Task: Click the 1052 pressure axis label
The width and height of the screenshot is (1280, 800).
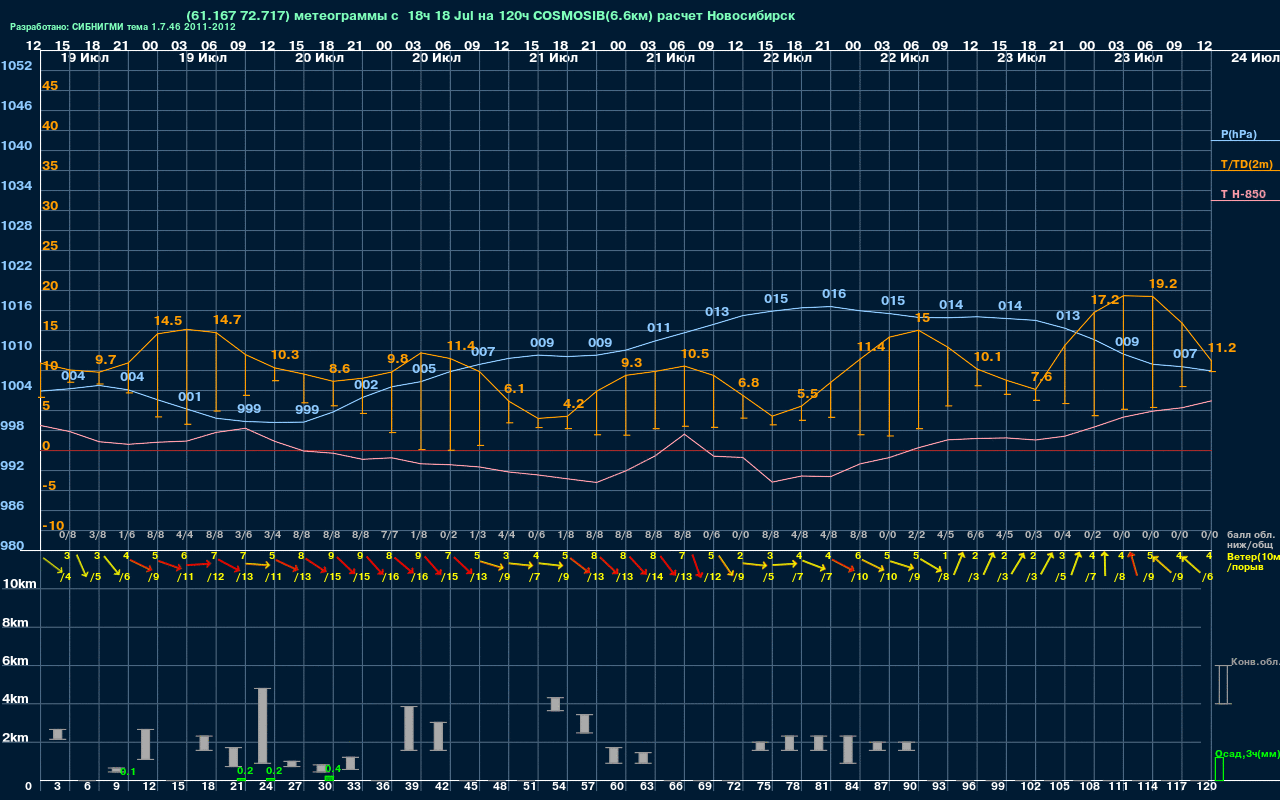Action: [x=16, y=66]
